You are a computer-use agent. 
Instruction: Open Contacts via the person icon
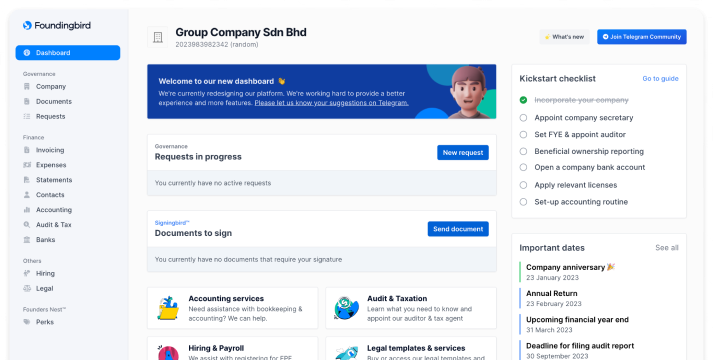[27, 195]
